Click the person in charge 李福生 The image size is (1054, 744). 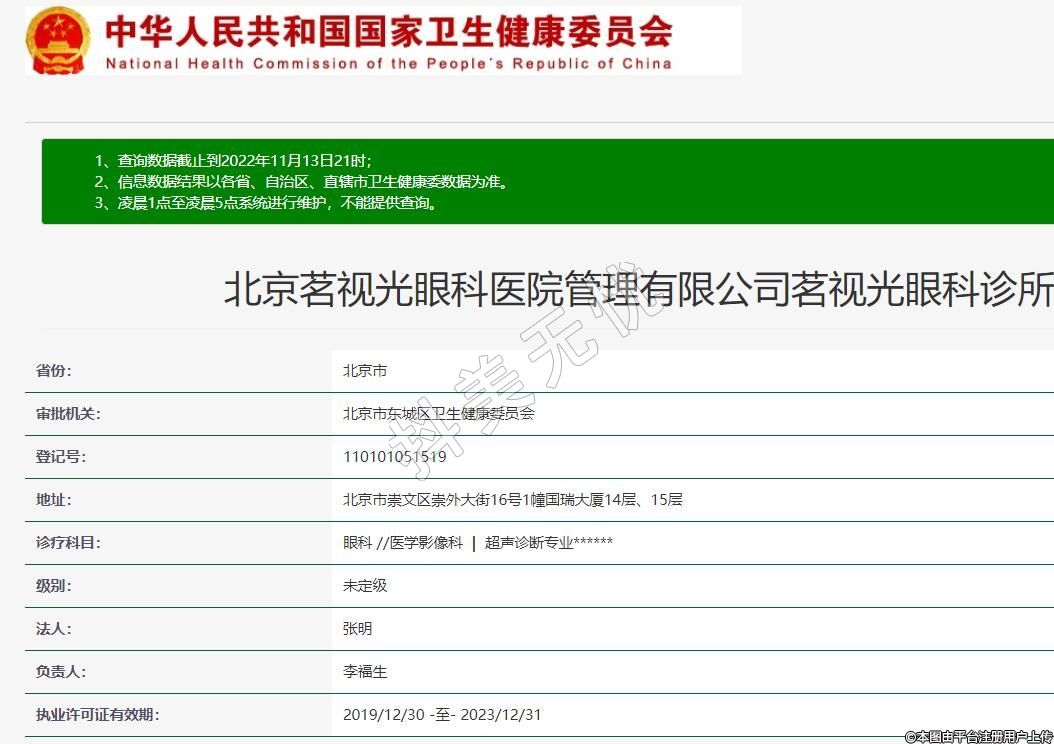[365, 672]
